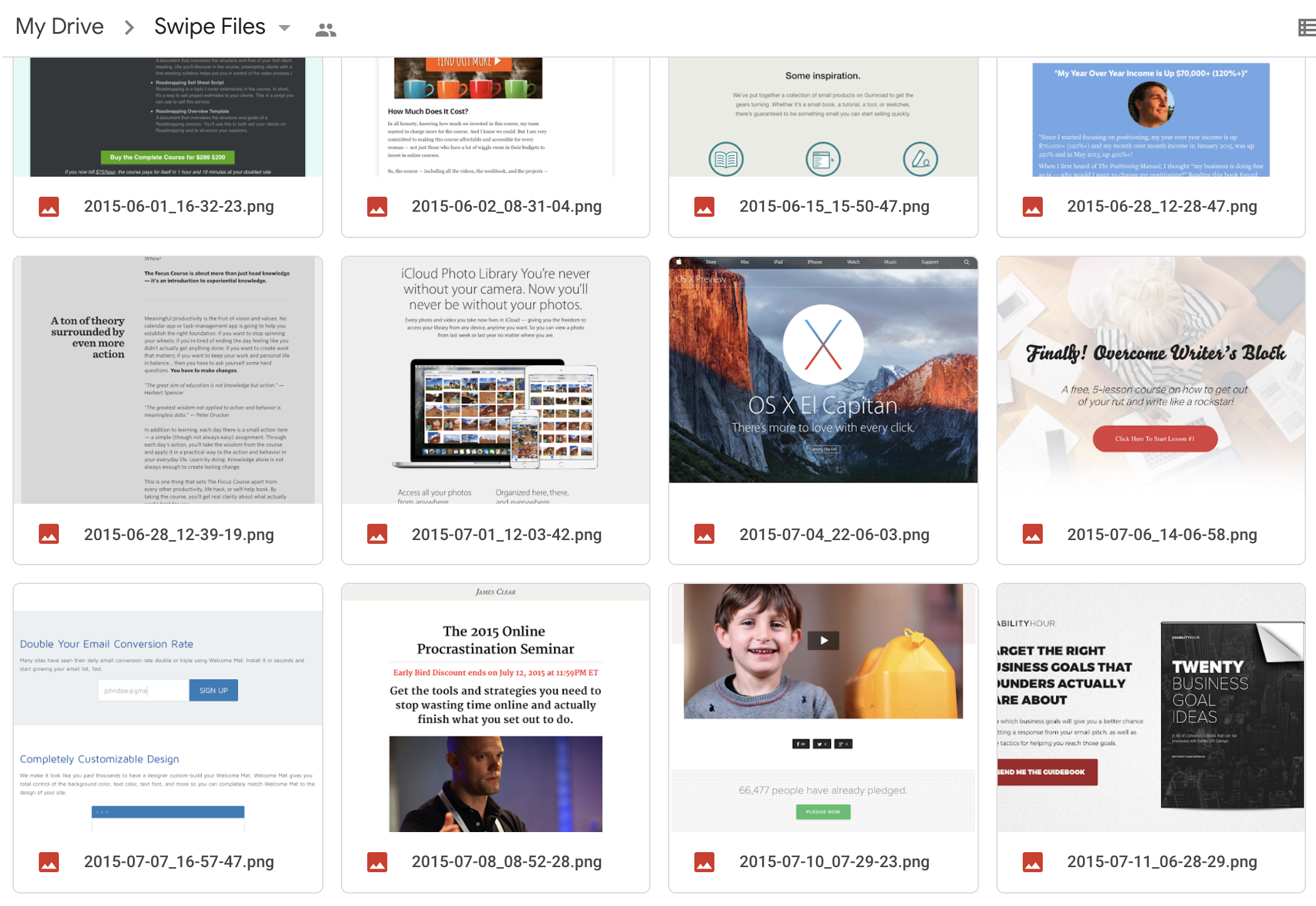Image resolution: width=1316 pixels, height=906 pixels.
Task: Select the filename 2015-07-01_12-03-42.png
Action: (x=506, y=534)
